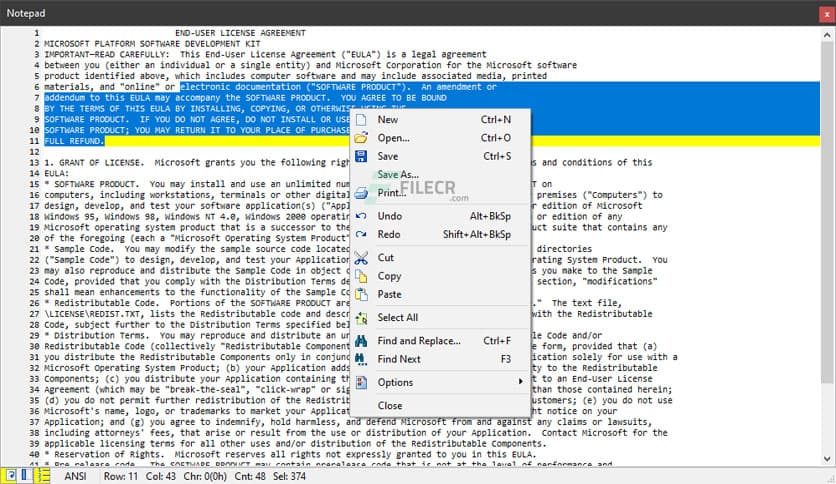The height and width of the screenshot is (484, 836).
Task: Expand the Options submenu arrow
Action: tap(520, 382)
